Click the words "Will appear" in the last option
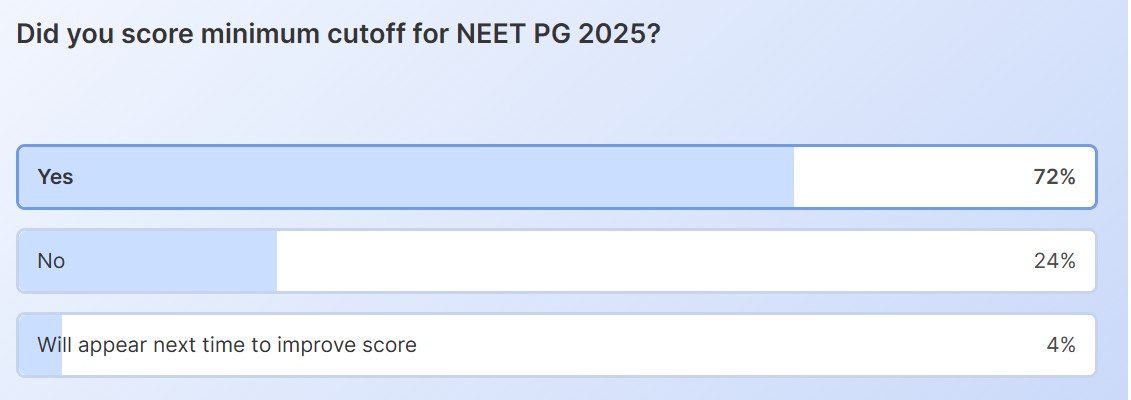Image resolution: width=1131 pixels, height=400 pixels. coord(85,345)
